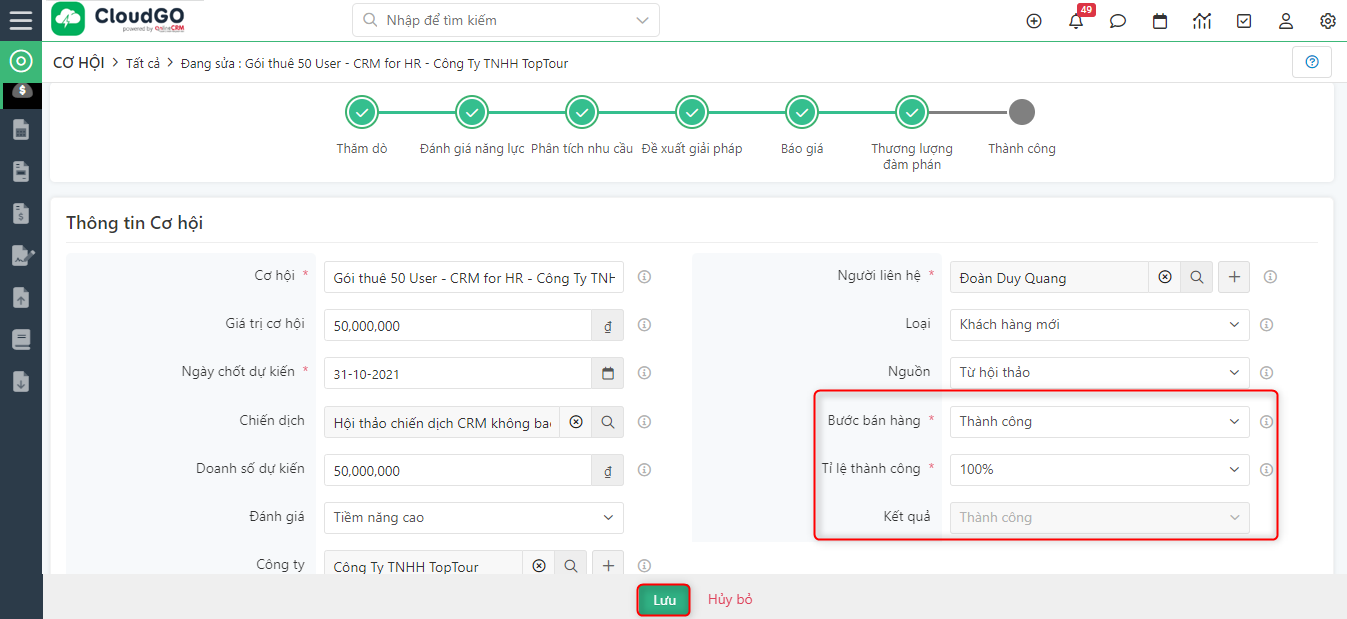
Task: Open the Đánh giá dropdown
Action: tap(473, 517)
